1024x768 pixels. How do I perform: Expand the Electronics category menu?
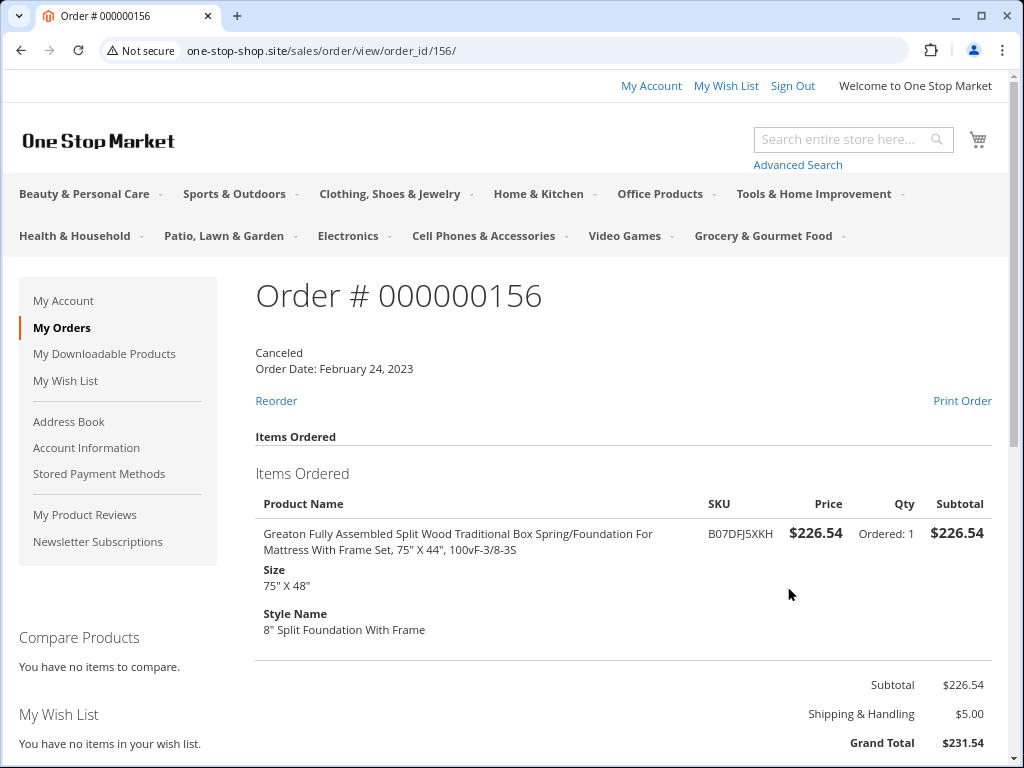point(353,236)
